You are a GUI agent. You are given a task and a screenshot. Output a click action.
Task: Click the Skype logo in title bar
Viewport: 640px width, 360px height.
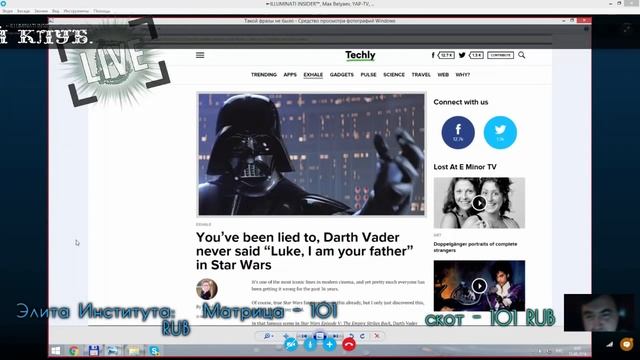point(3,3)
